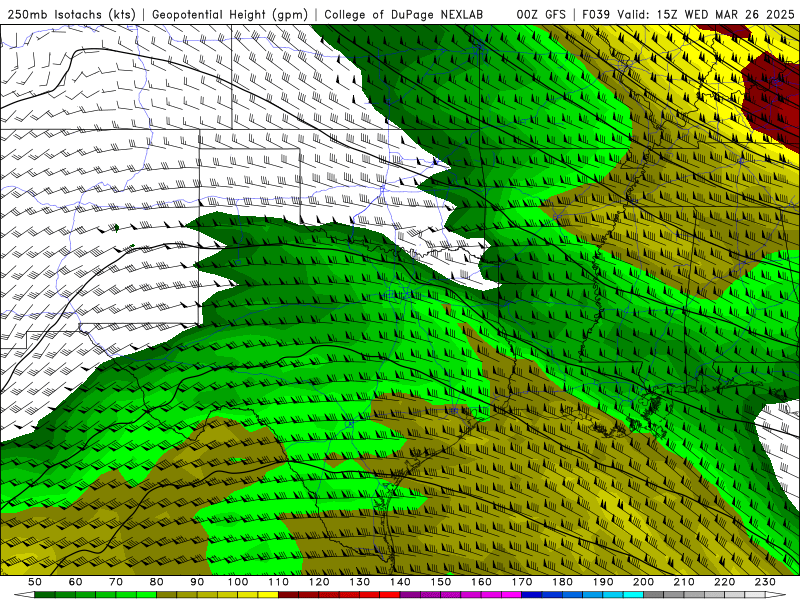Click the 190 label on the color scale
800x600 pixels.
coord(603,582)
